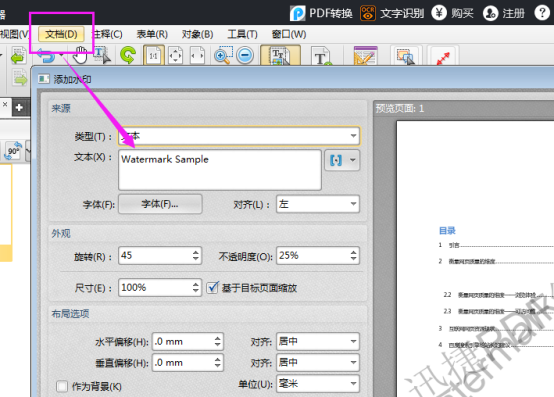Select the marquee zoom-in tool

tap(223, 55)
